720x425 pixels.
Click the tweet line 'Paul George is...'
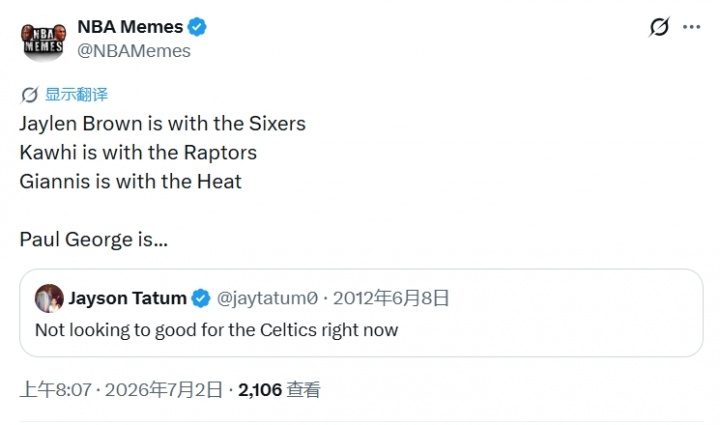[x=94, y=240]
